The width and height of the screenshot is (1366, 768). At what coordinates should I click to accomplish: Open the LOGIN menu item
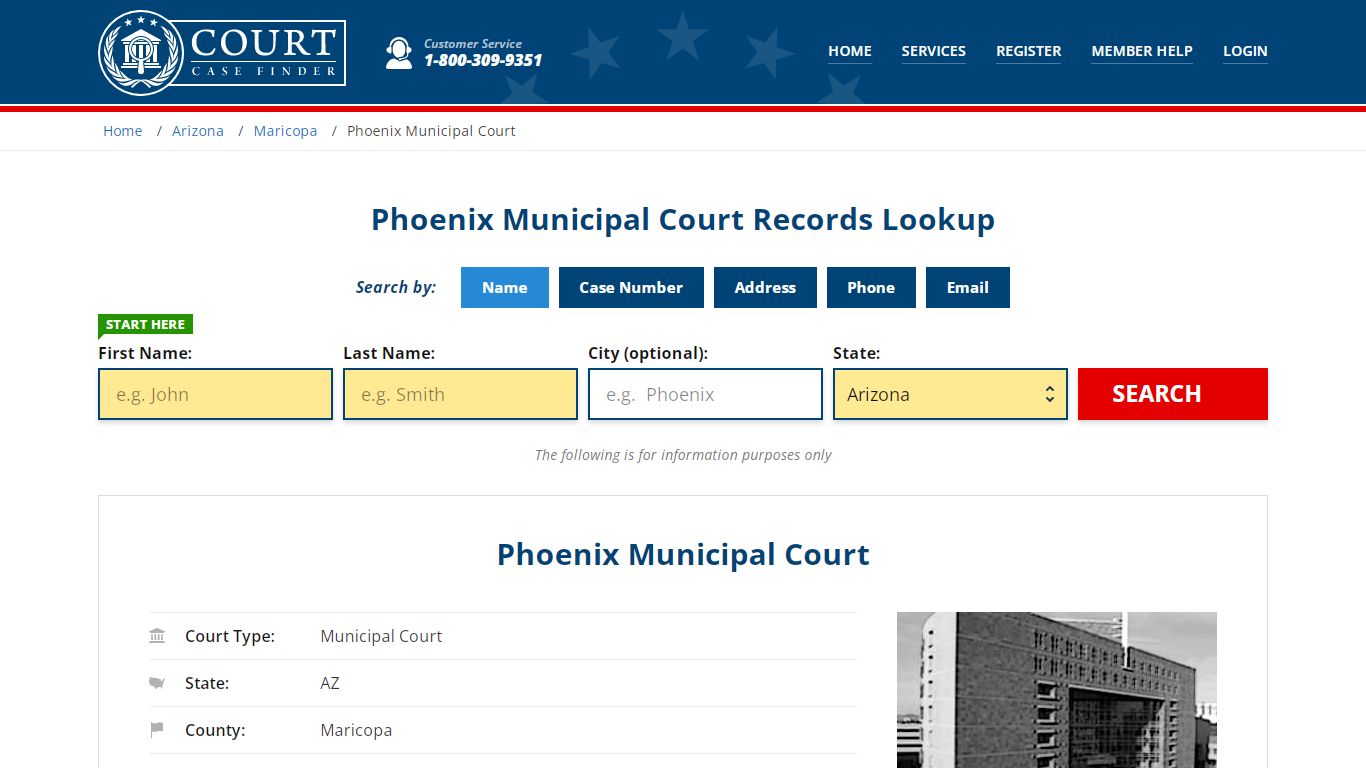point(1245,51)
